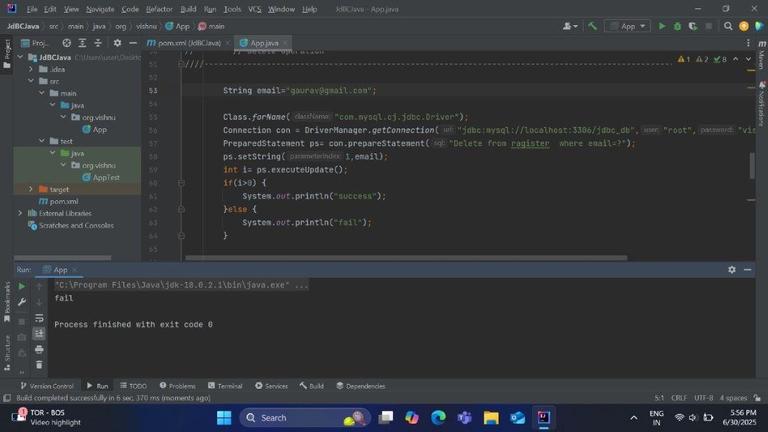Select AppTest class in project tree
The width and height of the screenshot is (768, 432).
tap(101, 177)
